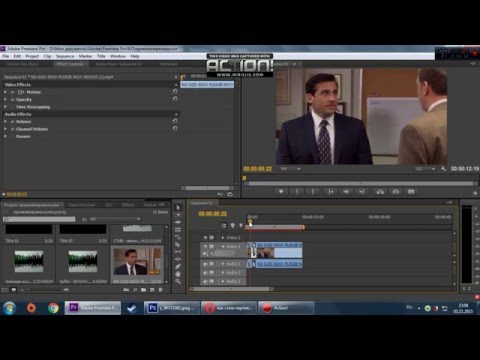
Task: Toggle timeline Snap magnet button
Action: click(224, 226)
